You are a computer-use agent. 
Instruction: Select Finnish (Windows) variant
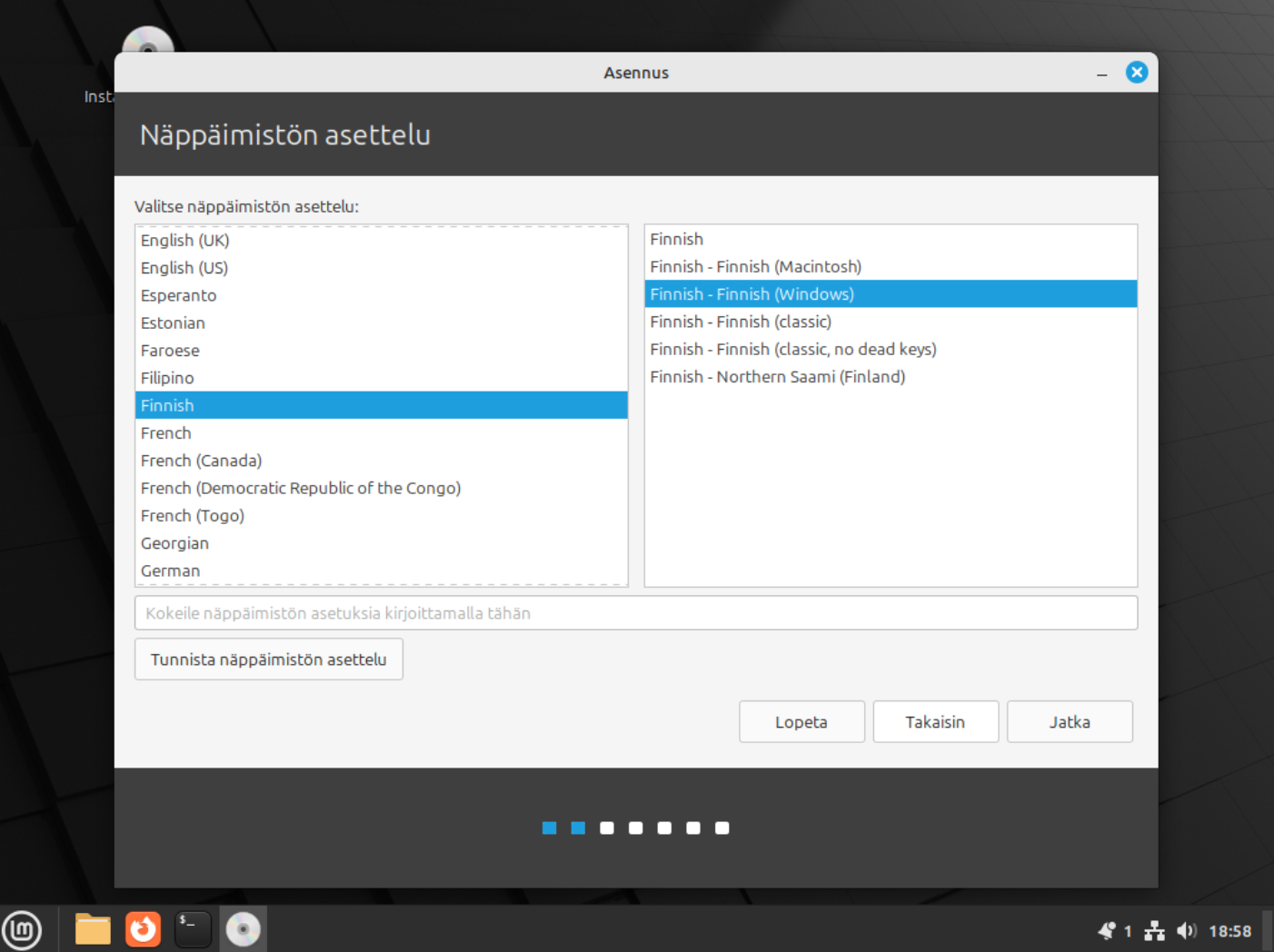click(891, 293)
